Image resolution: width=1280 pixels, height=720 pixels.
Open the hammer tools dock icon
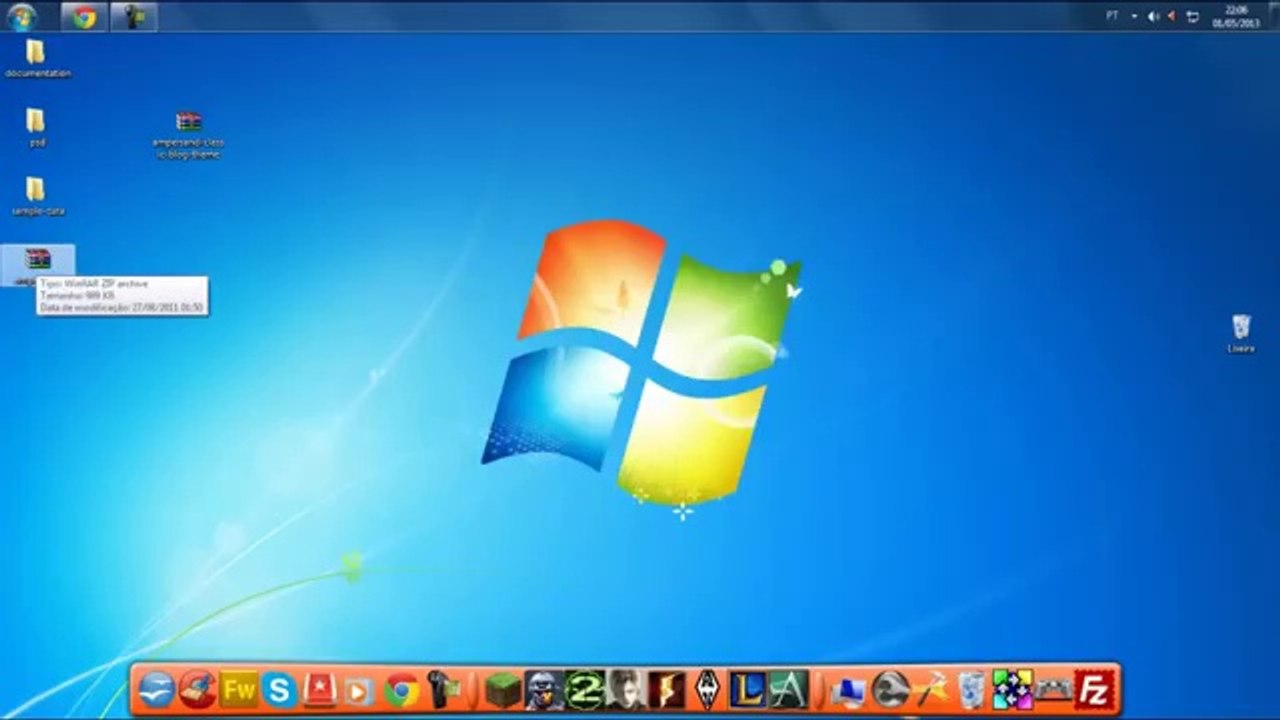pyautogui.click(x=931, y=689)
